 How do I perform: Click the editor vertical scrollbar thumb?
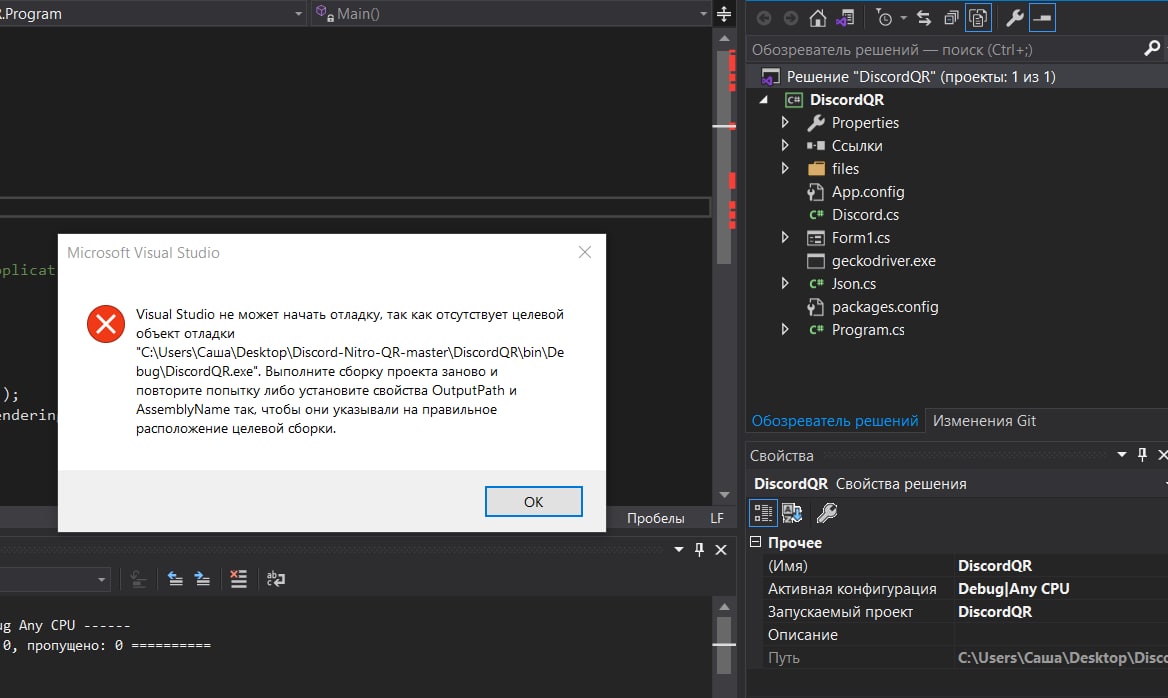point(723,157)
